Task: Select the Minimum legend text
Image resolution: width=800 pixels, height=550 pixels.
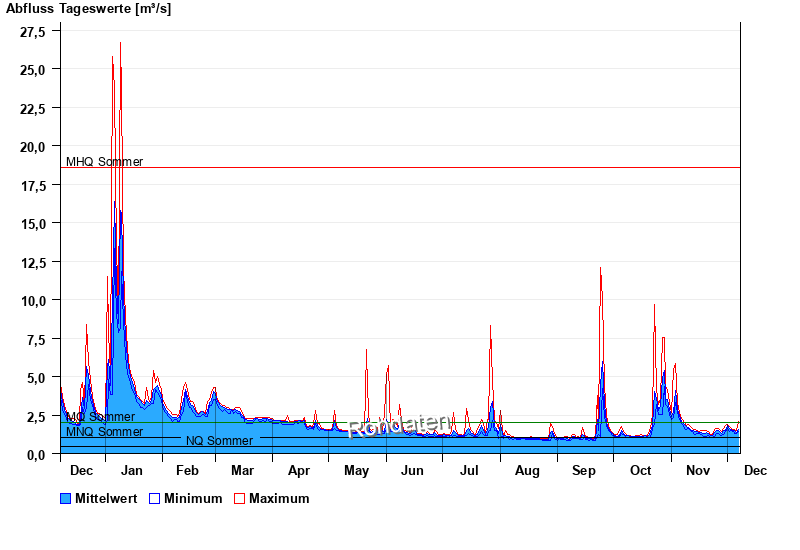Action: point(193,498)
